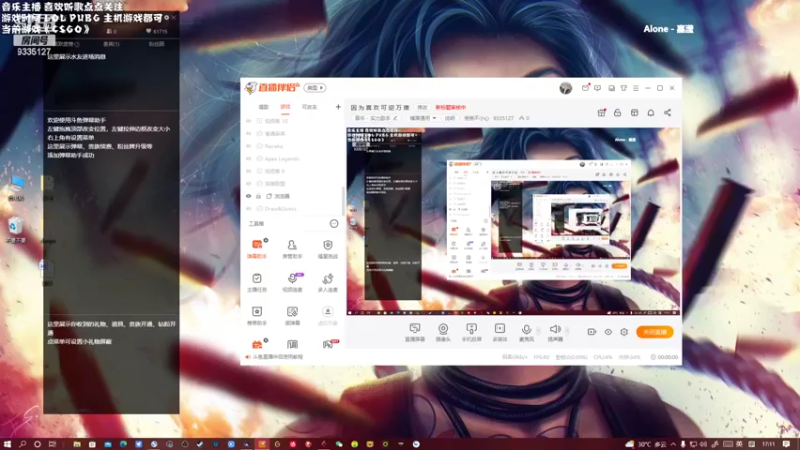The height and width of the screenshot is (450, 800).
Task: Click the 修改 button beside stream title
Action: [x=422, y=108]
